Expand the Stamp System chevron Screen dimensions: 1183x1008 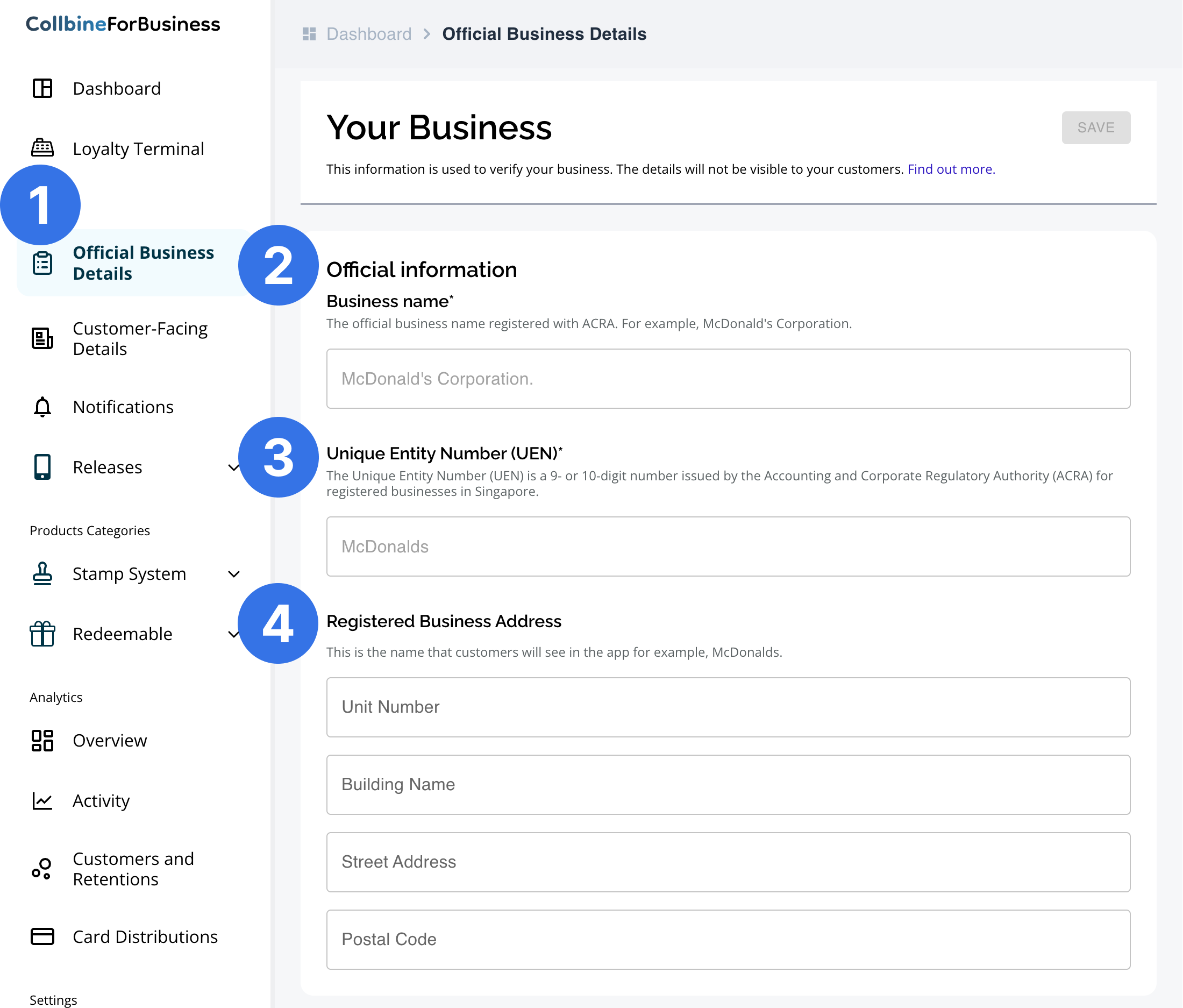(233, 573)
